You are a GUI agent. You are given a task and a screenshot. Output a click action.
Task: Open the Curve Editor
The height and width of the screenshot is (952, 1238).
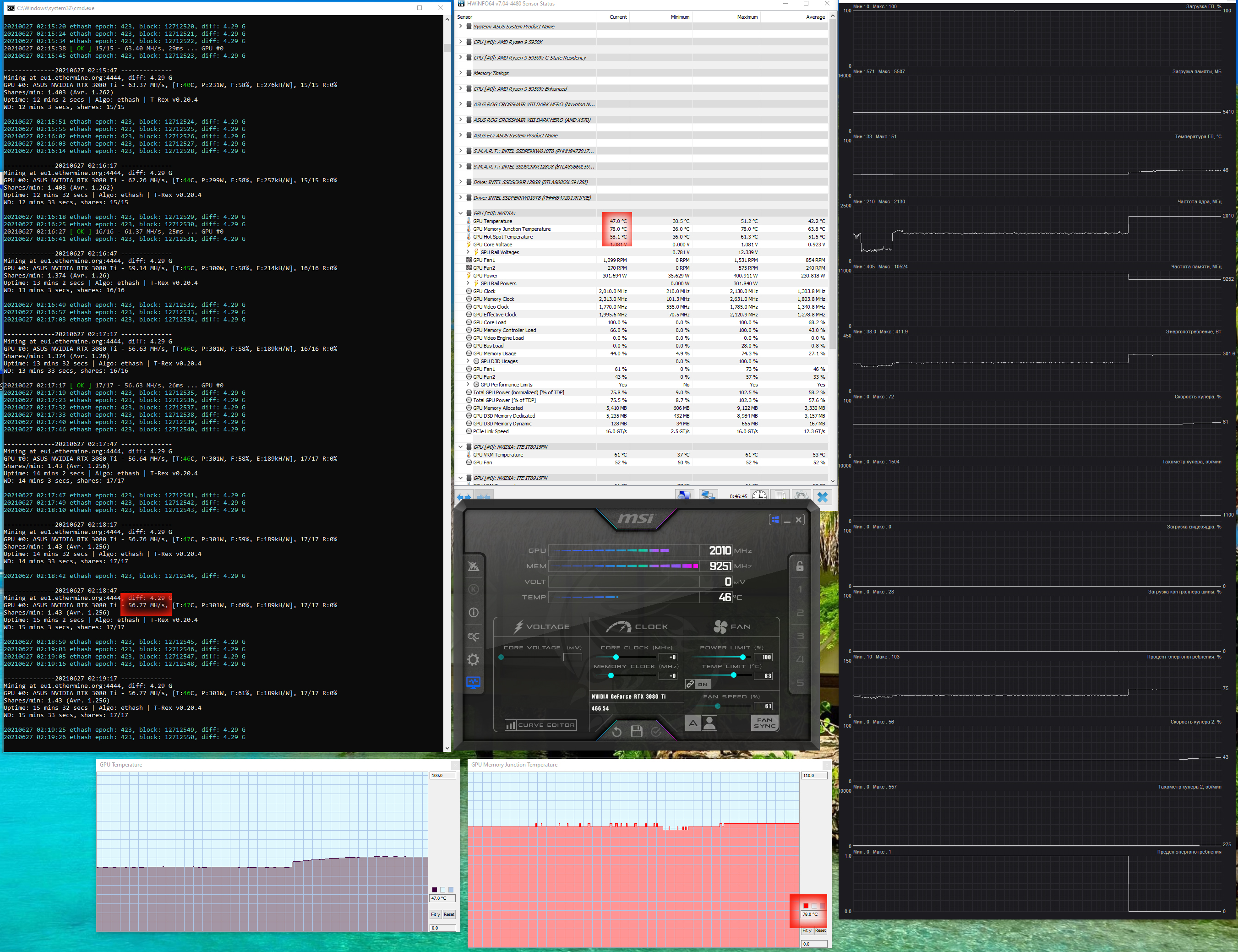click(x=541, y=725)
